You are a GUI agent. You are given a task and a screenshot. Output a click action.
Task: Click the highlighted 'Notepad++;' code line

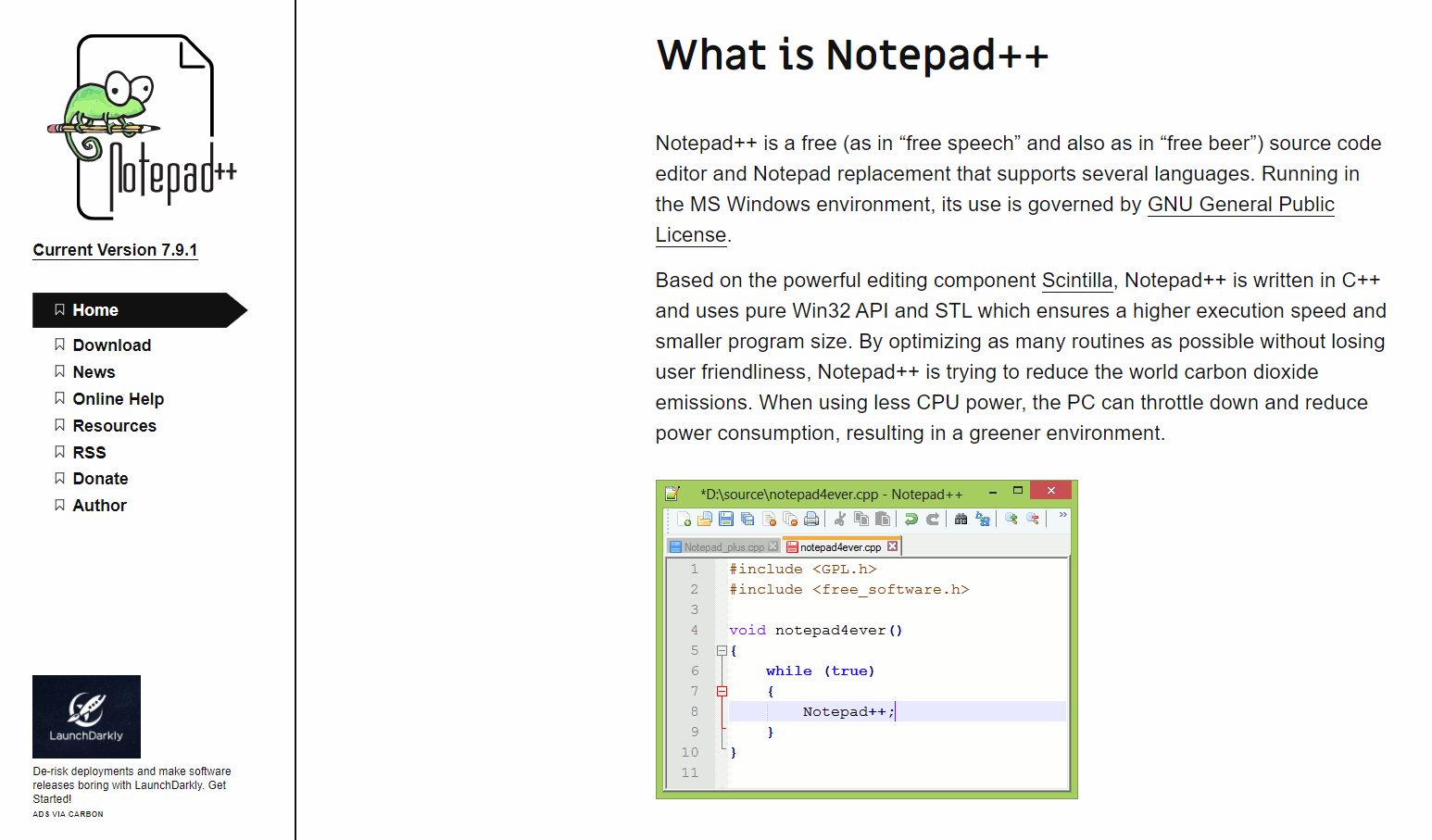click(898, 712)
